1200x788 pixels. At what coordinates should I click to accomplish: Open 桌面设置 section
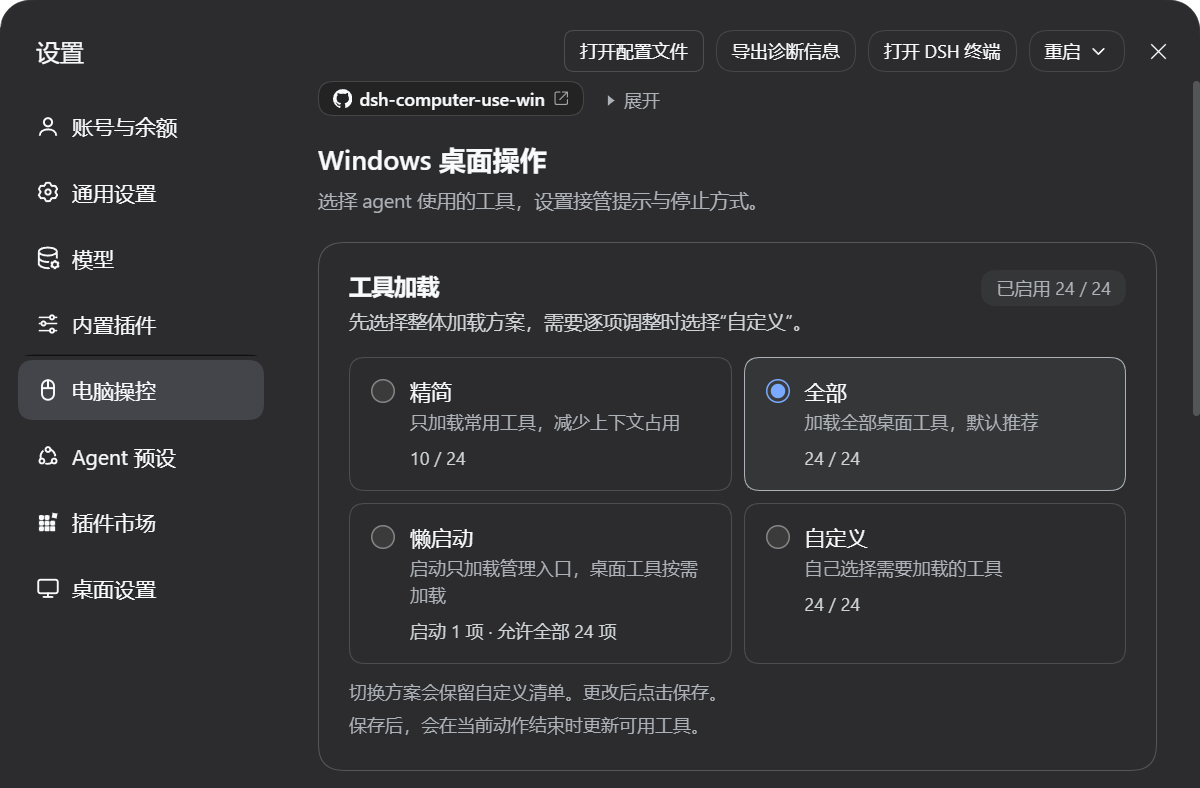pyautogui.click(x=141, y=589)
